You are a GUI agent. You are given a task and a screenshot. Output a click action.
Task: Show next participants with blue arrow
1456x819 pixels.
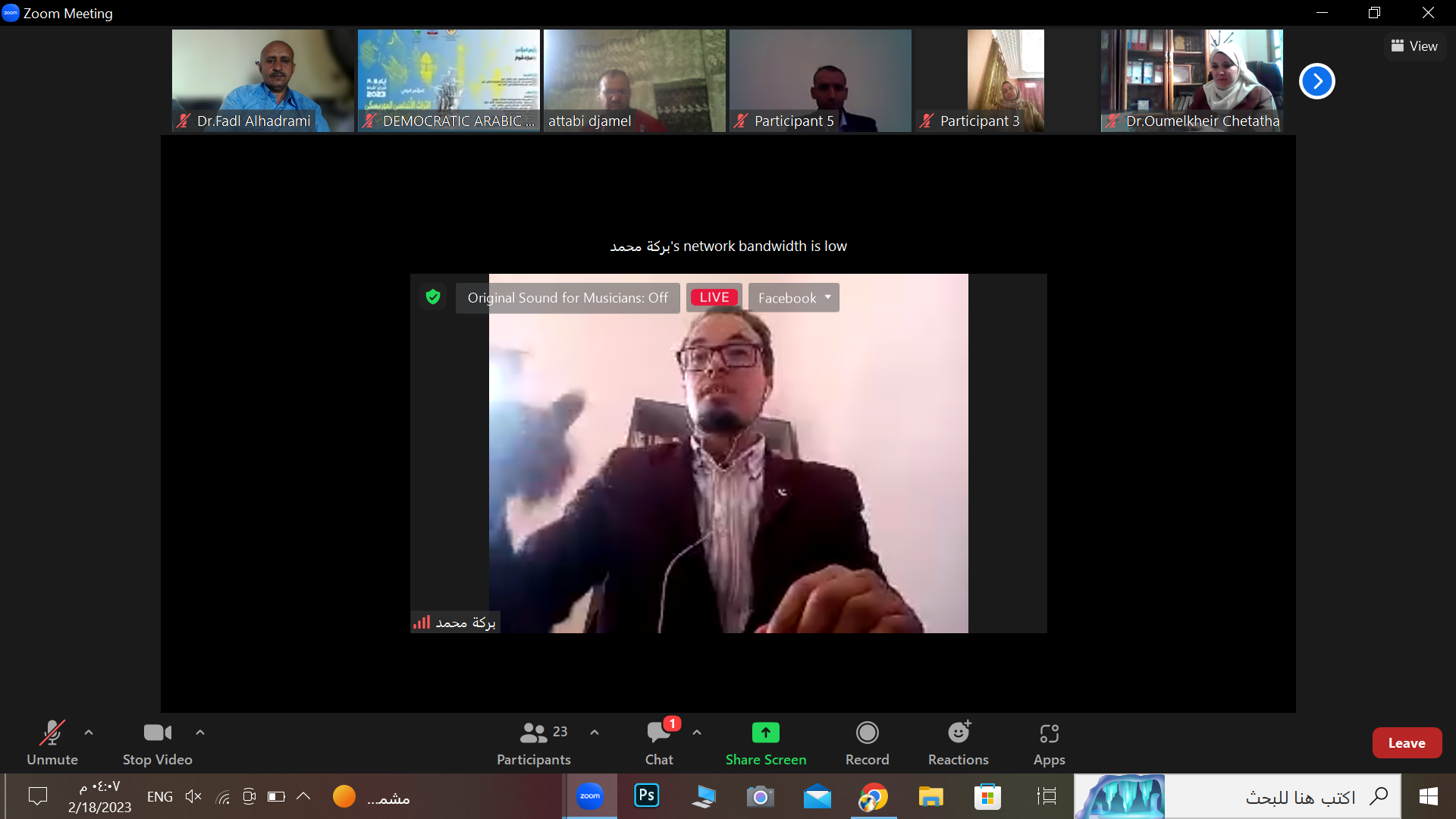pos(1316,81)
